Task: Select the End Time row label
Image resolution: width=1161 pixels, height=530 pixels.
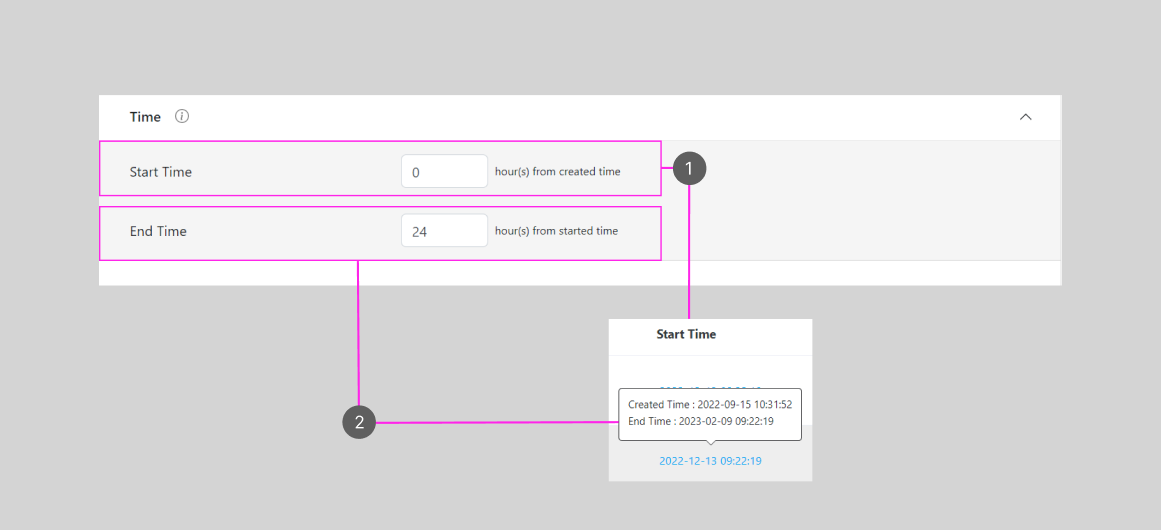Action: tap(158, 231)
